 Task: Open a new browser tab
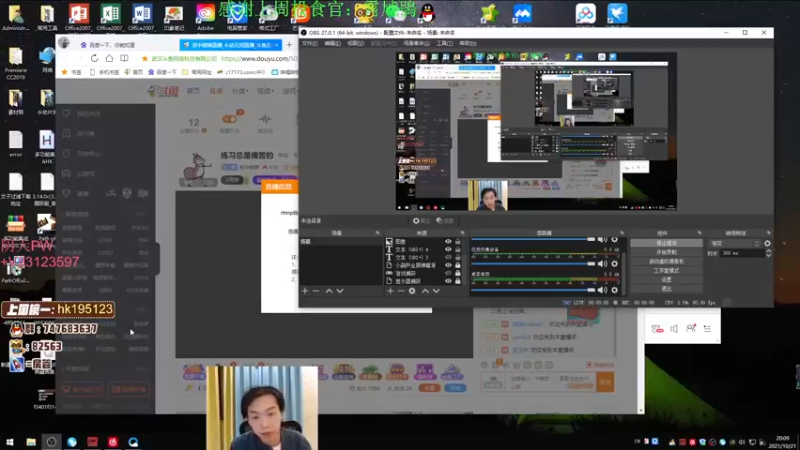click(x=289, y=45)
